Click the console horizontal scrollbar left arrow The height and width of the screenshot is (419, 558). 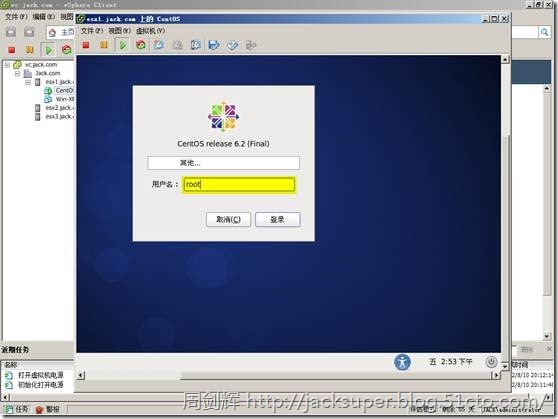pyautogui.click(x=81, y=375)
